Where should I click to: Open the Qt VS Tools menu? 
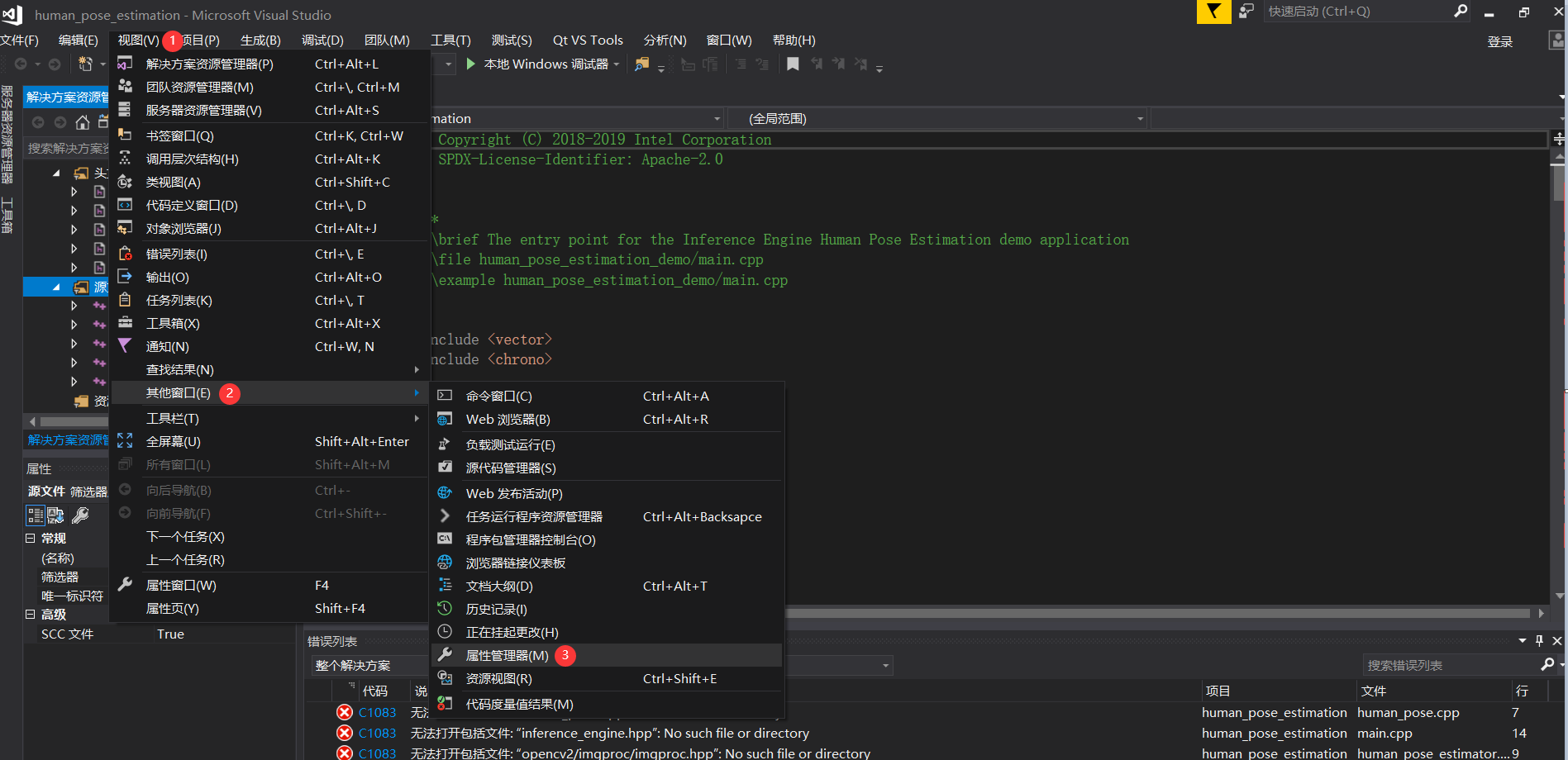(x=588, y=40)
